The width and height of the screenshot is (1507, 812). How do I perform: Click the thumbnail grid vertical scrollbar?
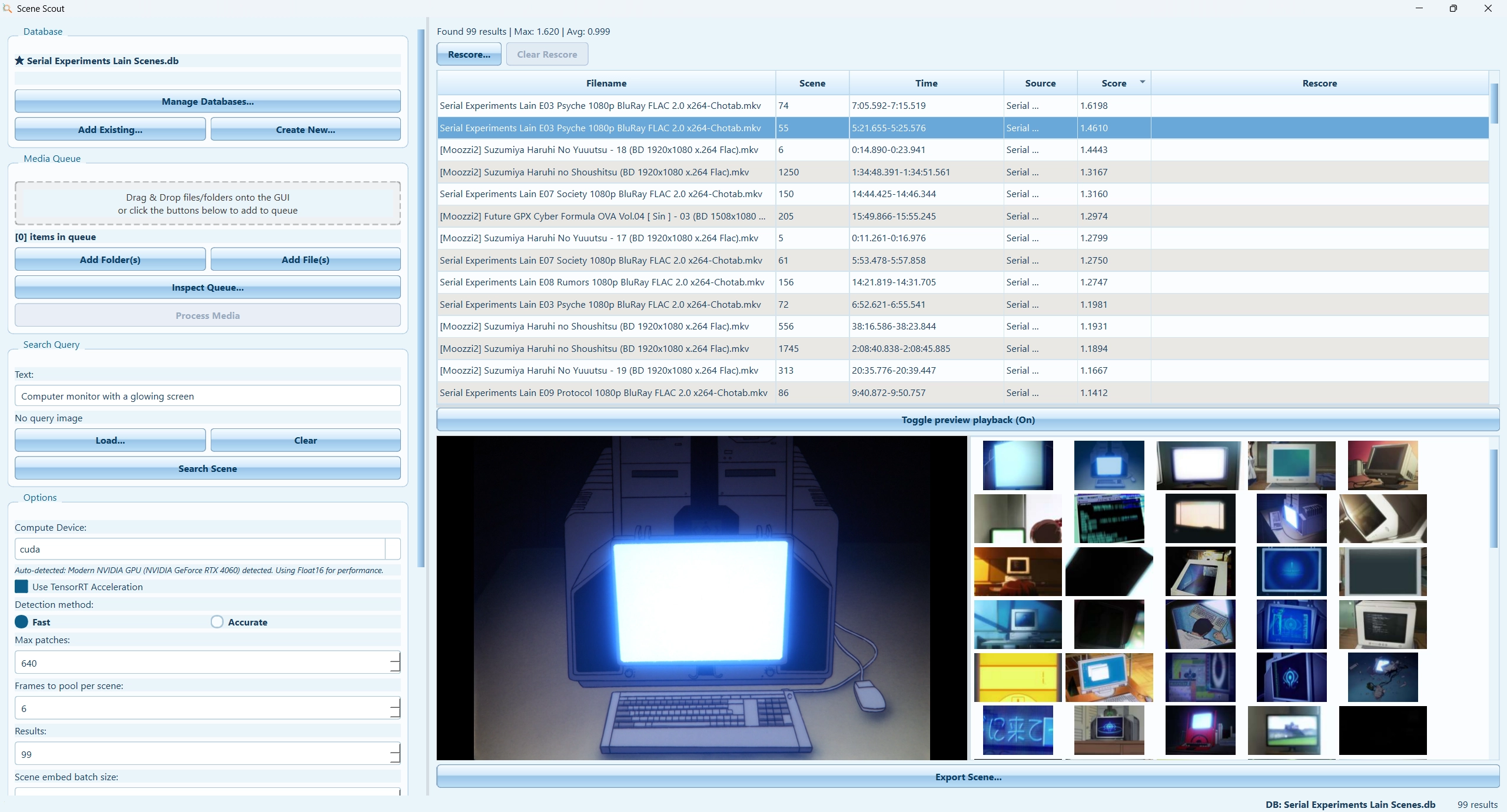click(1494, 499)
